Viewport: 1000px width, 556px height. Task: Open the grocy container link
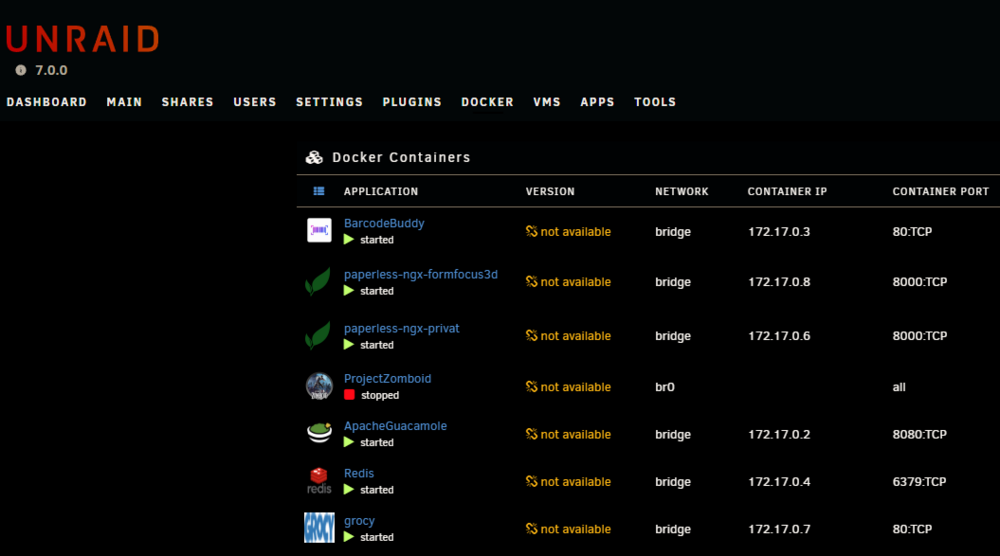point(359,521)
